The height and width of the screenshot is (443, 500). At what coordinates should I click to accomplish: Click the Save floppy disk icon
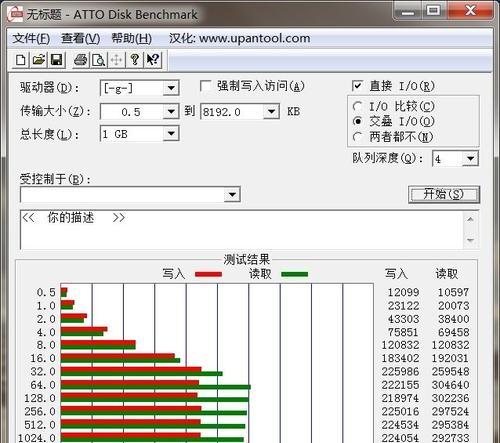(56, 60)
